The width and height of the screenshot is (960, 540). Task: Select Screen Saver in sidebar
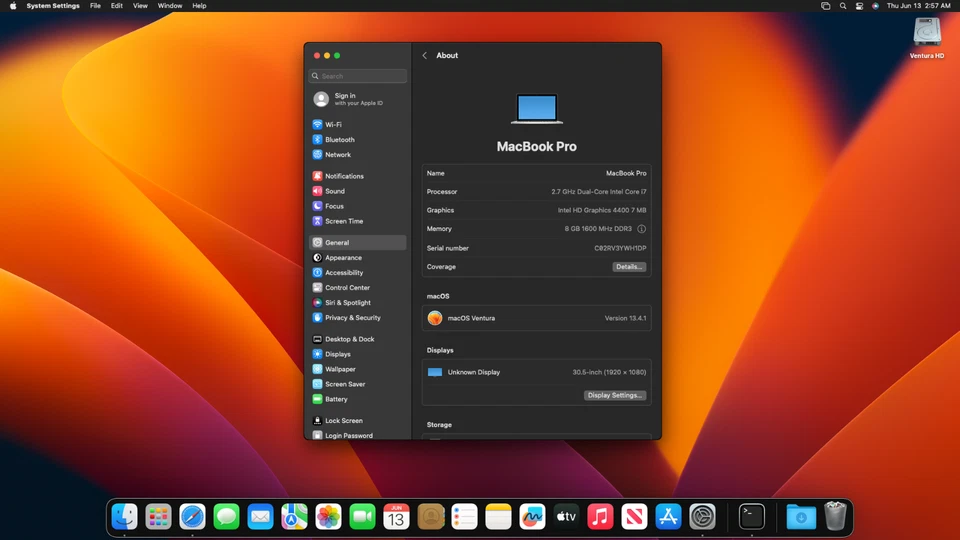pos(358,384)
